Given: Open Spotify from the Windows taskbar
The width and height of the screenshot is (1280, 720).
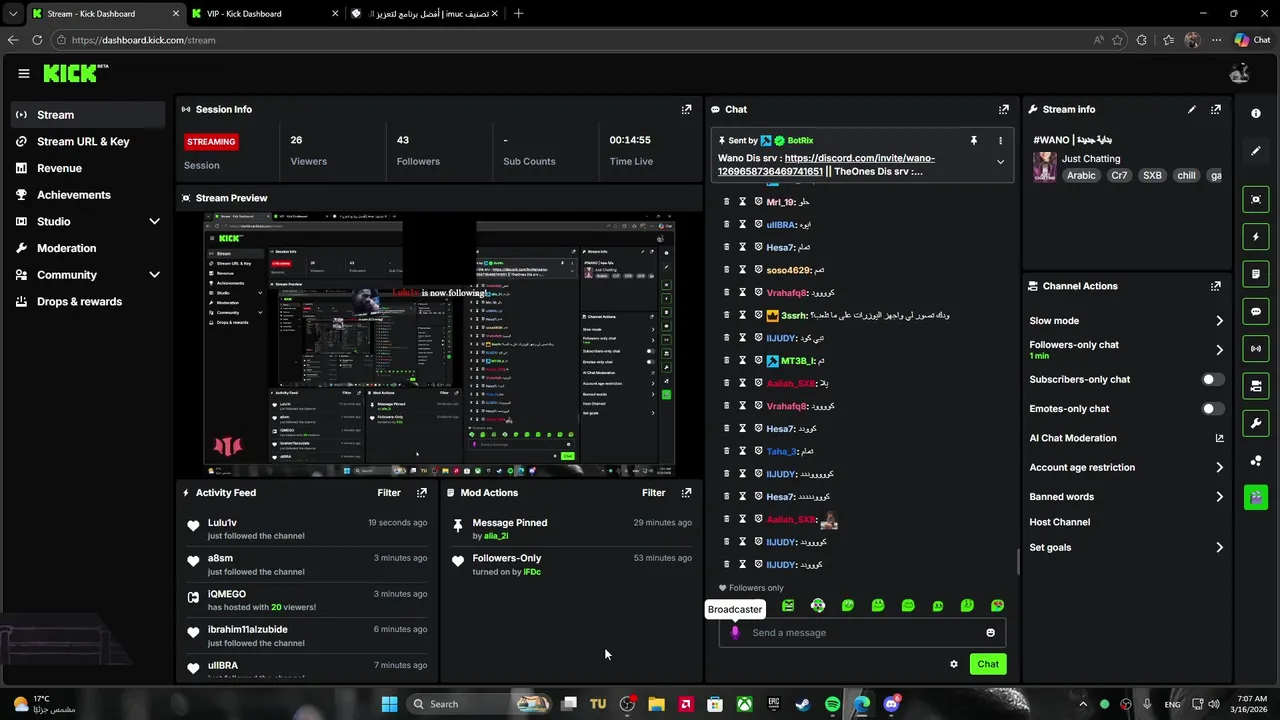Looking at the screenshot, I should click(832, 704).
